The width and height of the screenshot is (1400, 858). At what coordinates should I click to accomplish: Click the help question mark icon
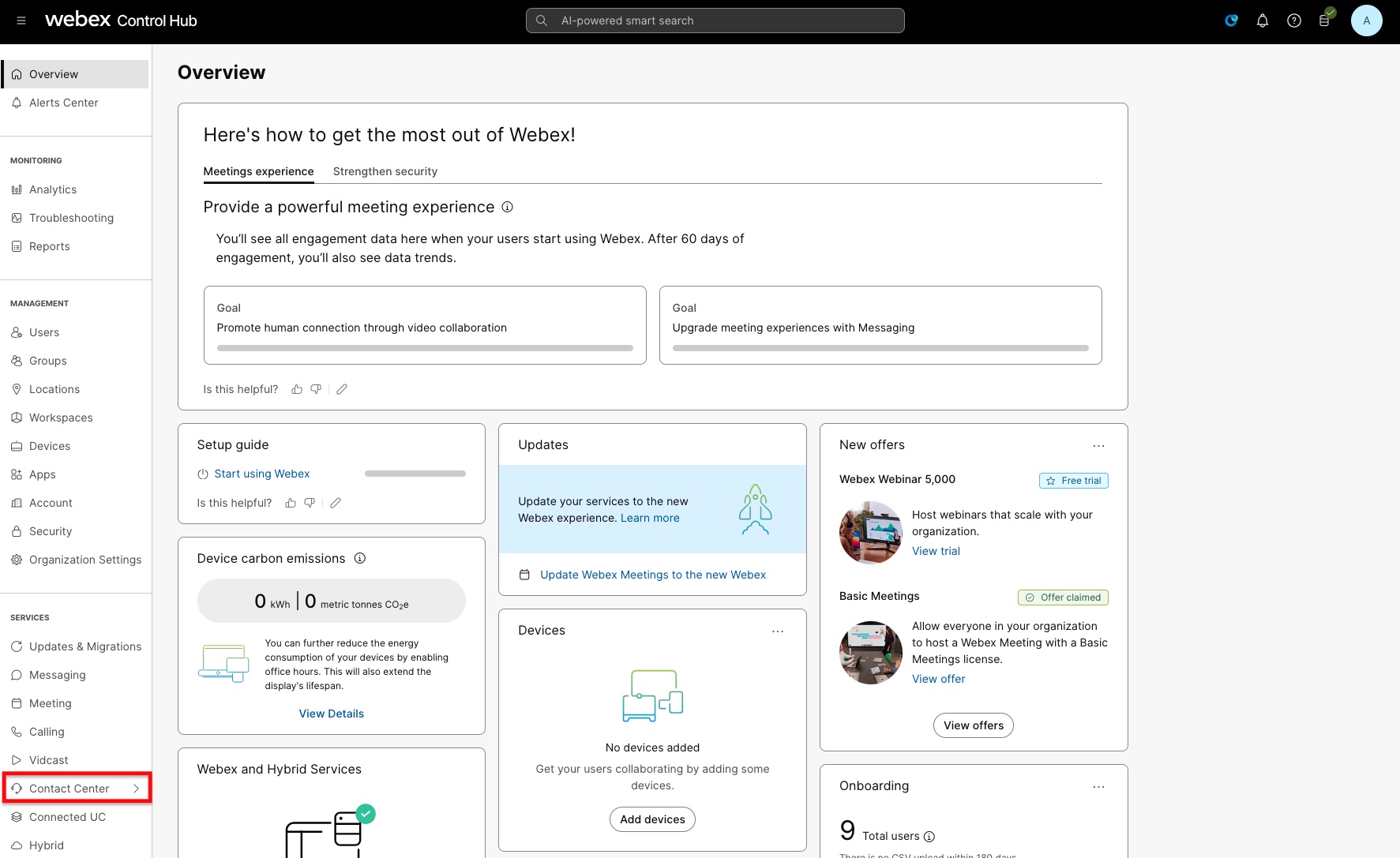1293,21
